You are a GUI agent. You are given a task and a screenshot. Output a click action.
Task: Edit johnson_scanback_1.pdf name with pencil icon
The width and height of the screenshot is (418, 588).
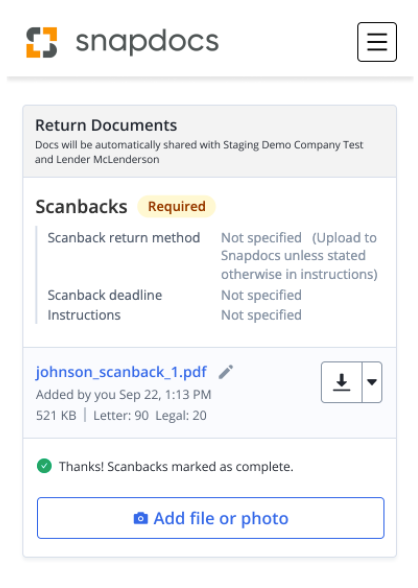tap(226, 372)
